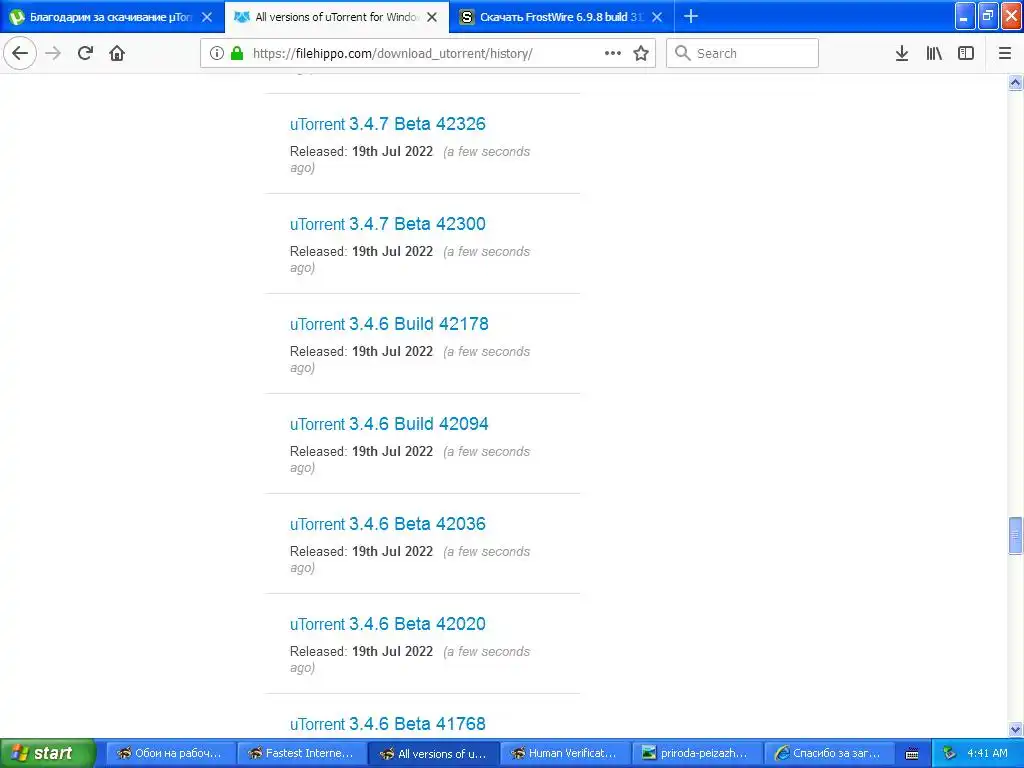
Task: Show the sidebars
Action: coord(966,53)
